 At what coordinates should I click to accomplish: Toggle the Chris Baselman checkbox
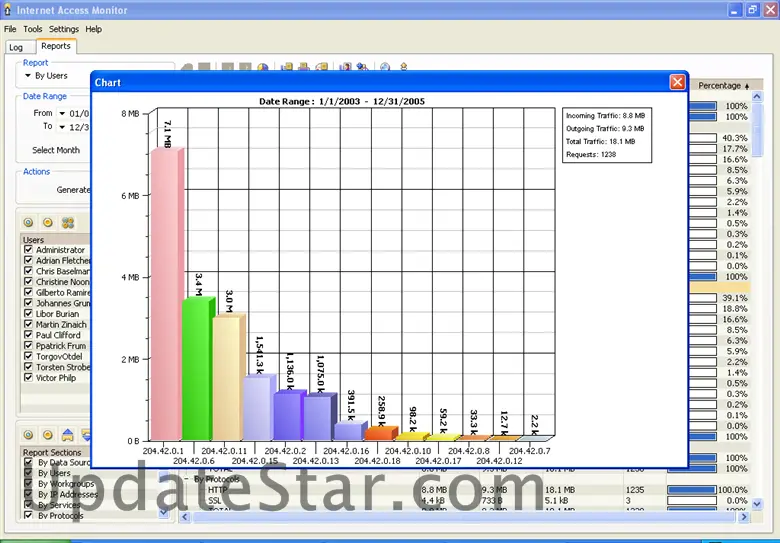click(28, 271)
